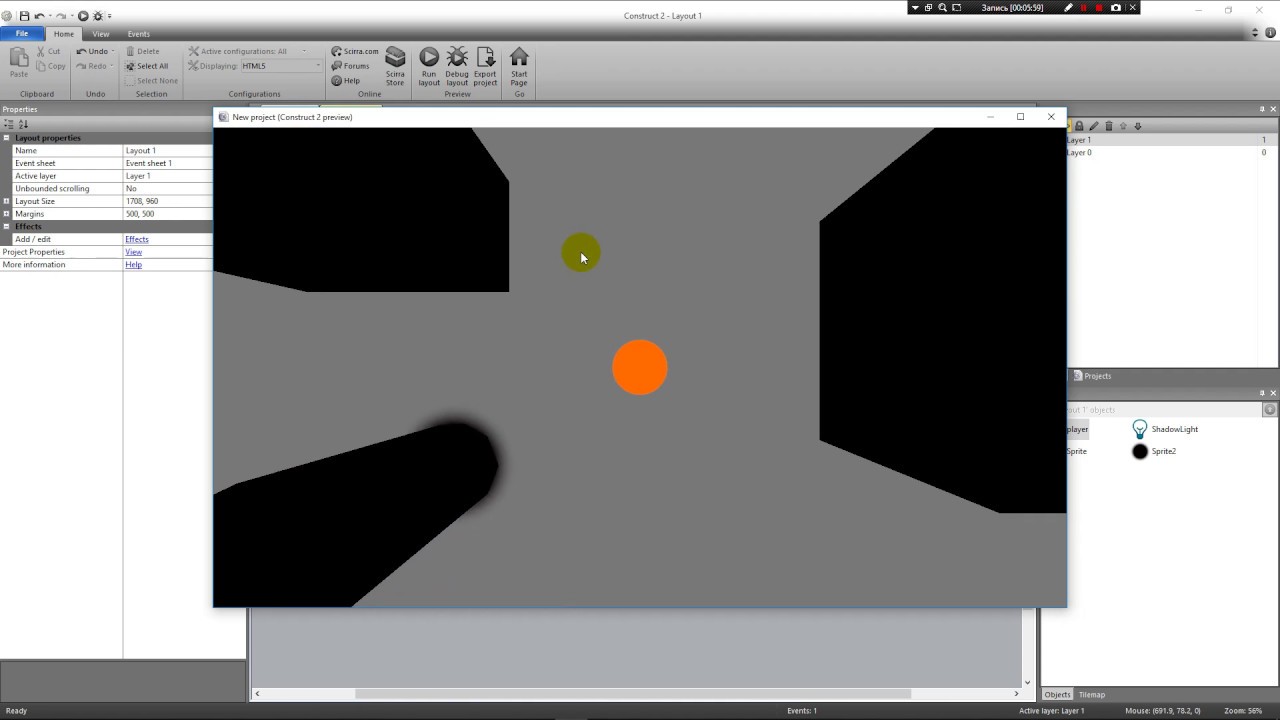Collapse the Effects section
This screenshot has width=1280, height=720.
[6, 227]
